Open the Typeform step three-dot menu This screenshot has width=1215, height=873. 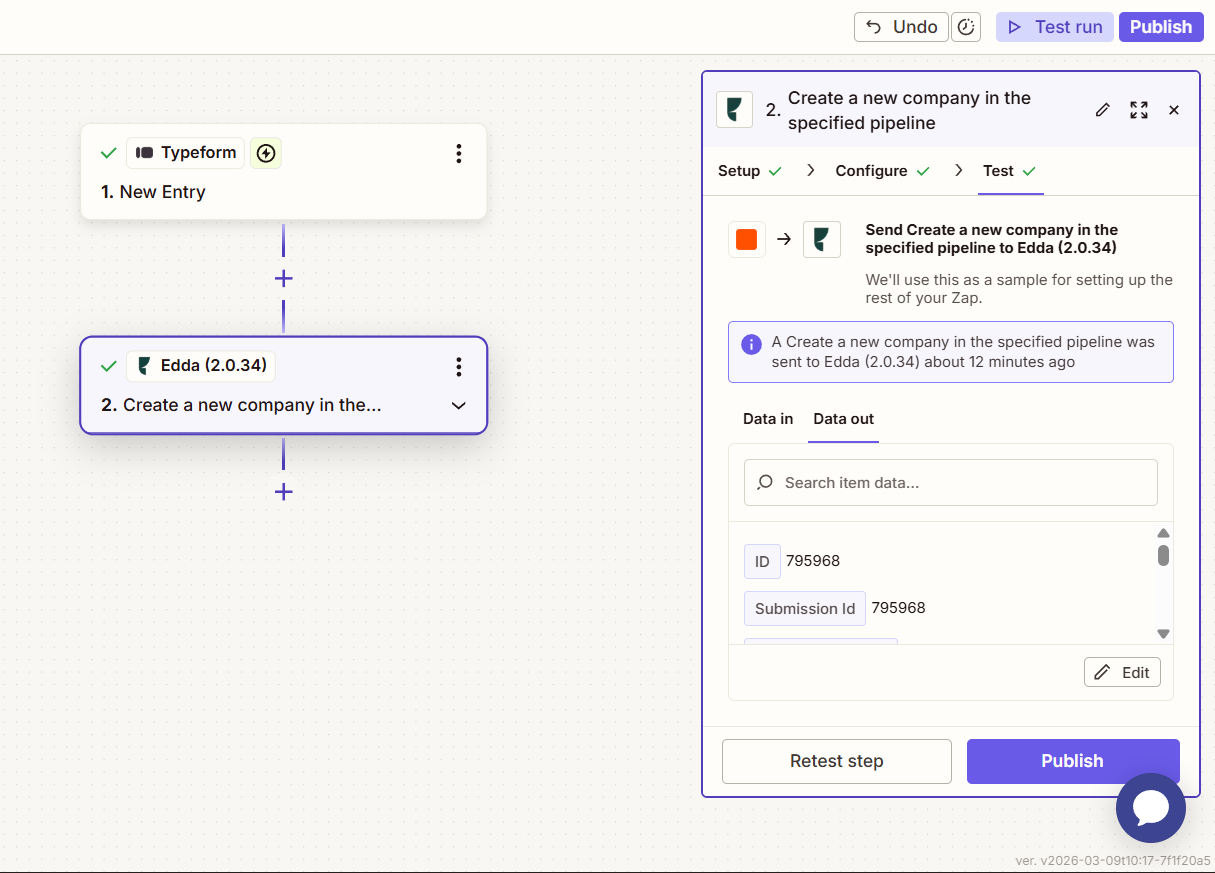pos(458,153)
